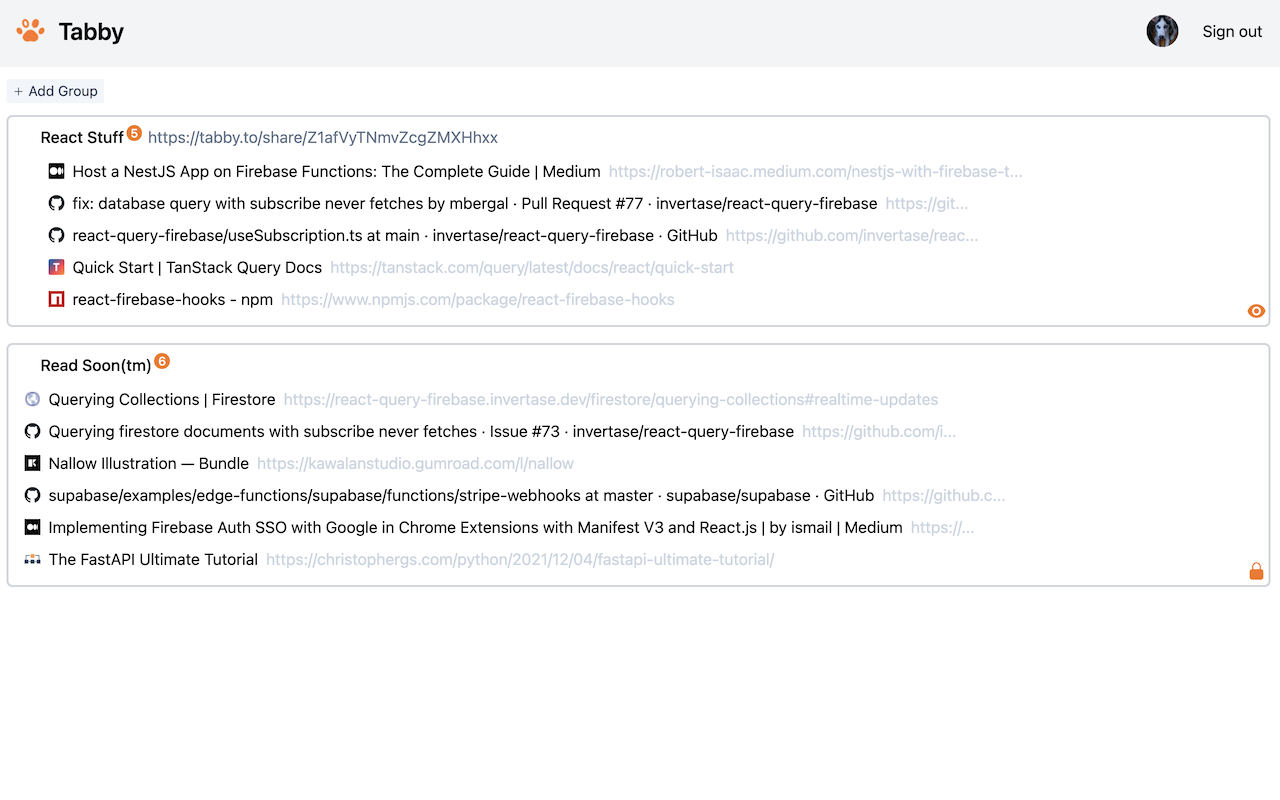Click the Tabby app name
The height and width of the screenshot is (800, 1280).
tap(91, 32)
